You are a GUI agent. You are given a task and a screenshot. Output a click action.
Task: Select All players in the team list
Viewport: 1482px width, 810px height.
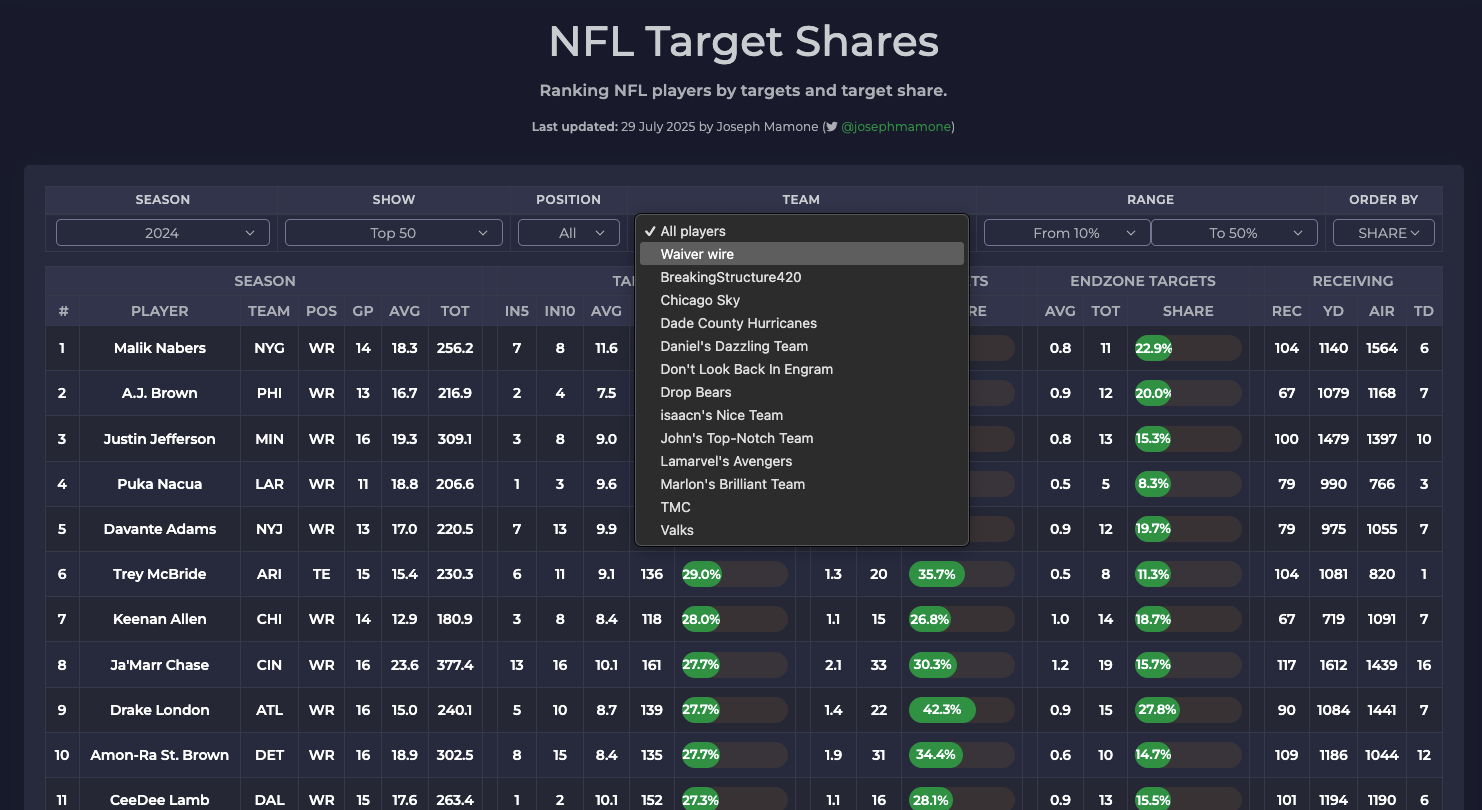tap(802, 231)
